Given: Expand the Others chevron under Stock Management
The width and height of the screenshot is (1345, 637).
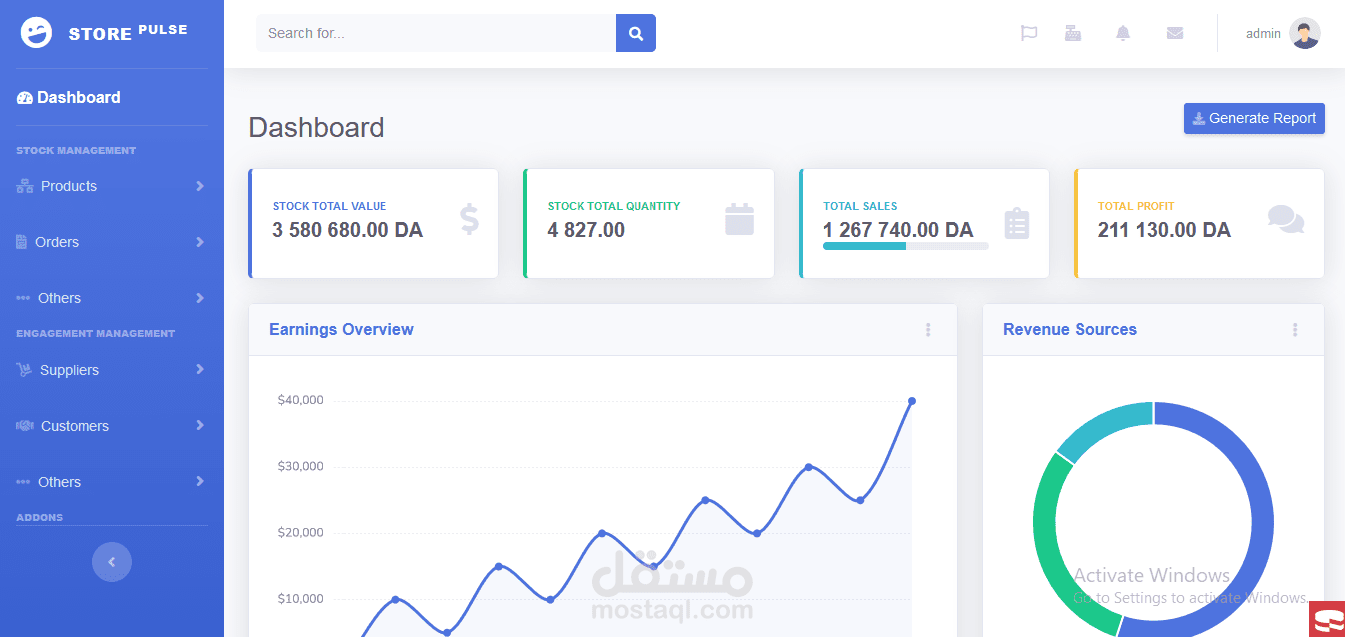Looking at the screenshot, I should coord(200,298).
